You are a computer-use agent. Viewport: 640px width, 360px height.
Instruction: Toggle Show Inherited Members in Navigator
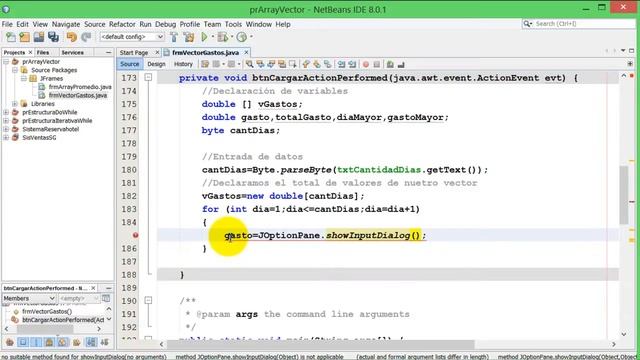pos(10,342)
